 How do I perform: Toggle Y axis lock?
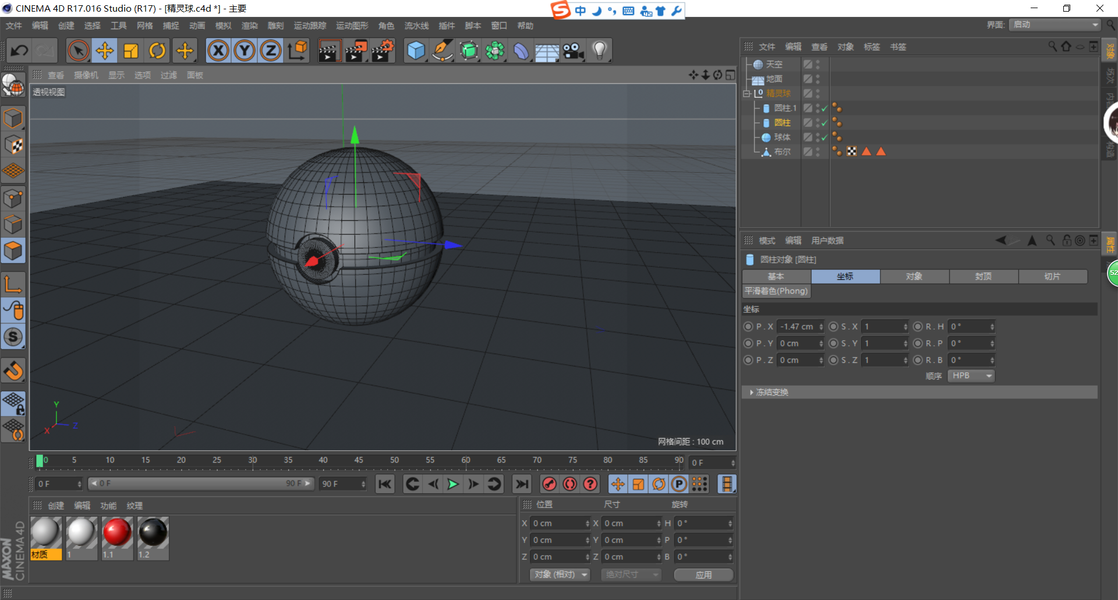point(245,51)
